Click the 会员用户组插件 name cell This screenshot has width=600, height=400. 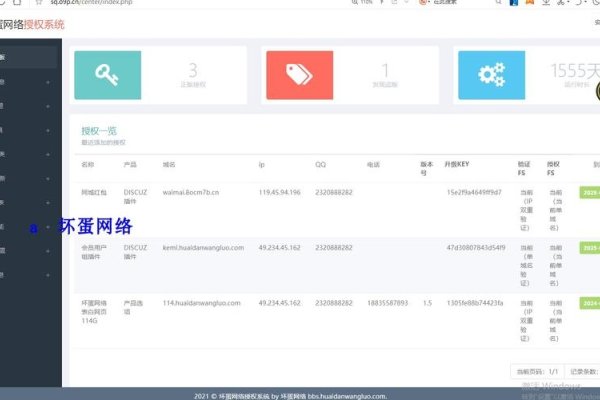[x=94, y=252]
